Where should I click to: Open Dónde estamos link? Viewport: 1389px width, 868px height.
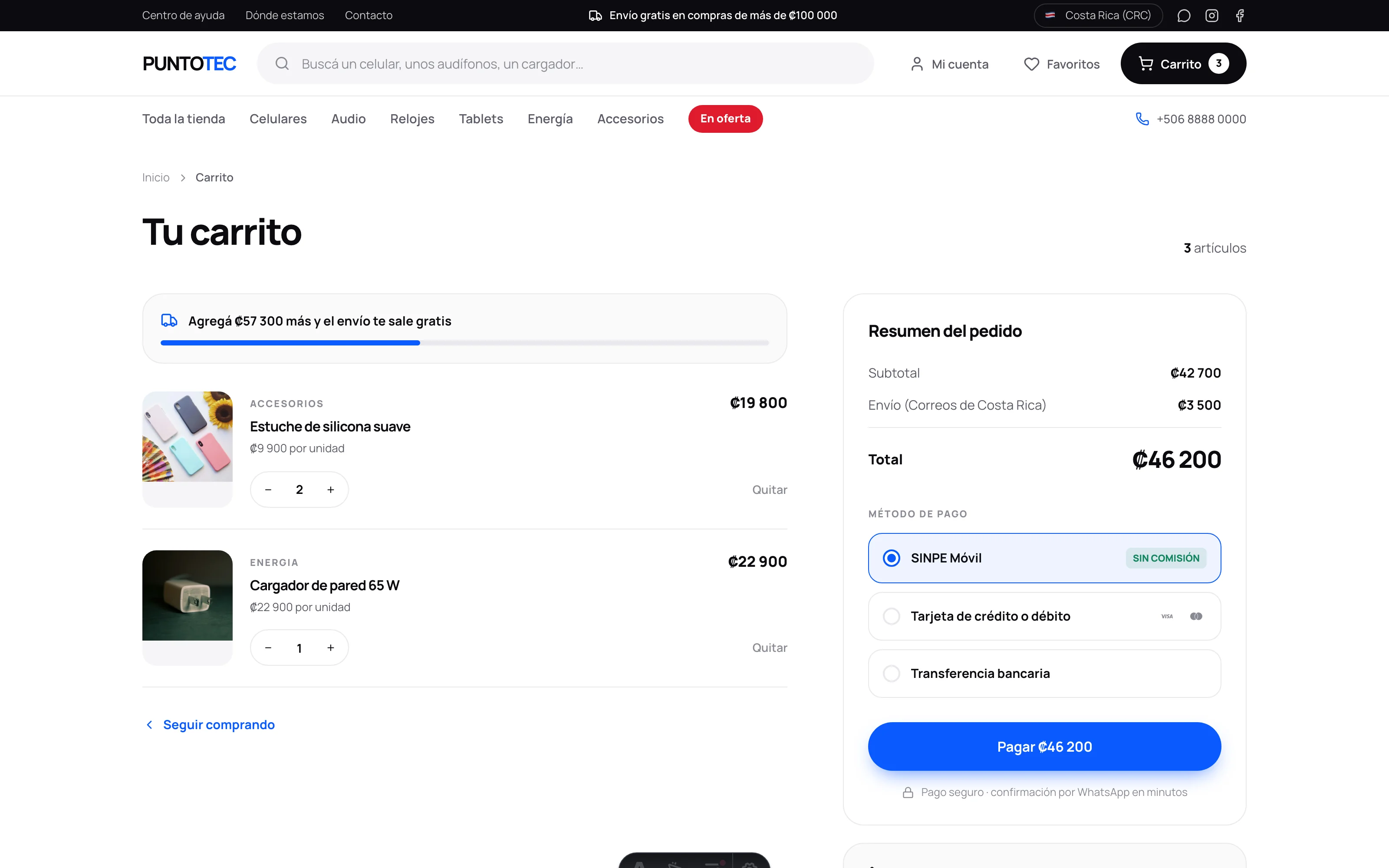click(x=285, y=16)
